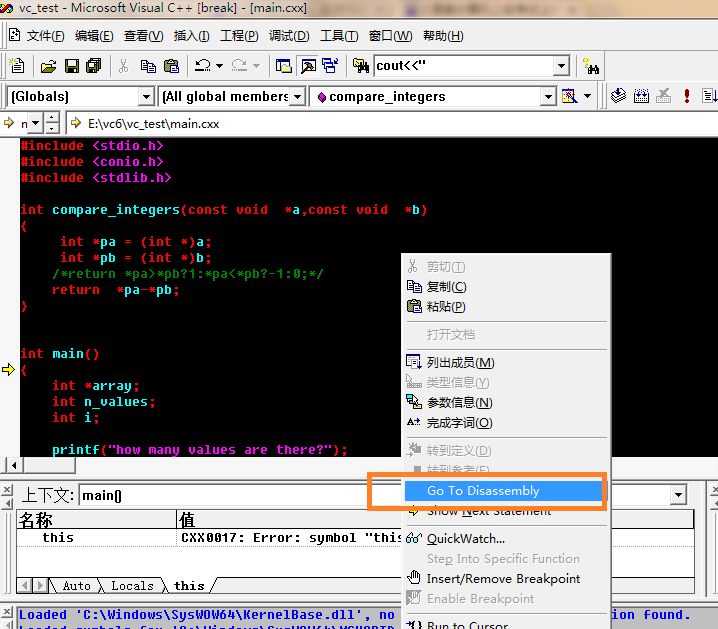Click the tab scroll-left arrow beside the Auto tab
Image resolution: width=718 pixels, height=629 pixels.
[25, 585]
